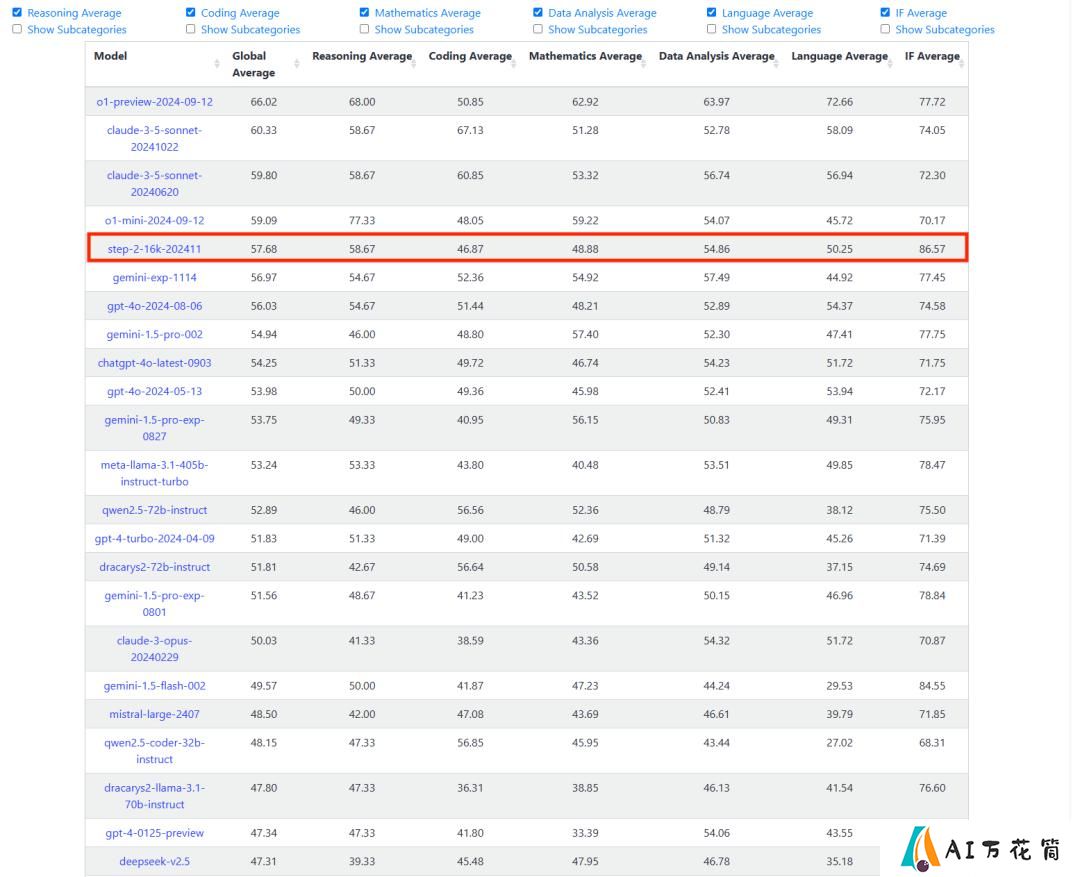Sort by Global Average sort arrows

point(297,63)
